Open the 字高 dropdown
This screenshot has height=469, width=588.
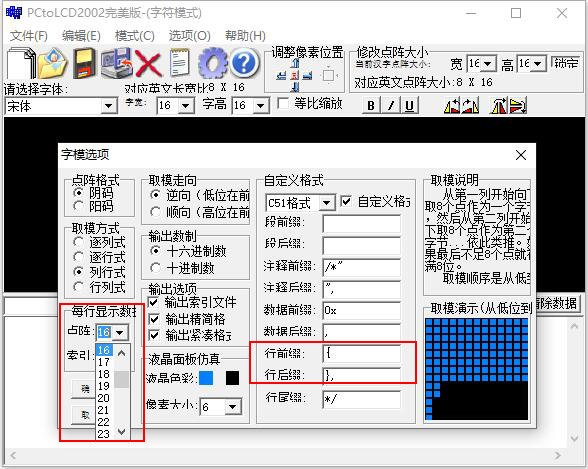pos(260,105)
